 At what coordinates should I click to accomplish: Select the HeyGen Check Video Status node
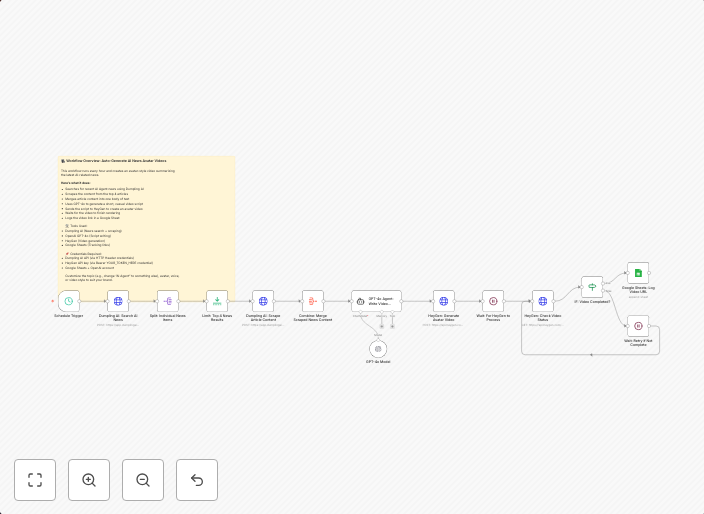pyautogui.click(x=543, y=301)
